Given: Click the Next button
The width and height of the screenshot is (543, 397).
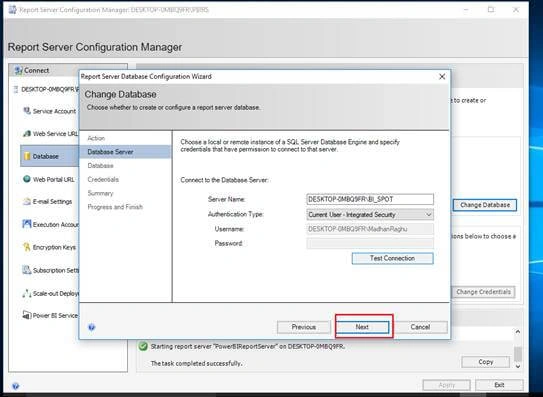Looking at the screenshot, I should click(x=362, y=327).
